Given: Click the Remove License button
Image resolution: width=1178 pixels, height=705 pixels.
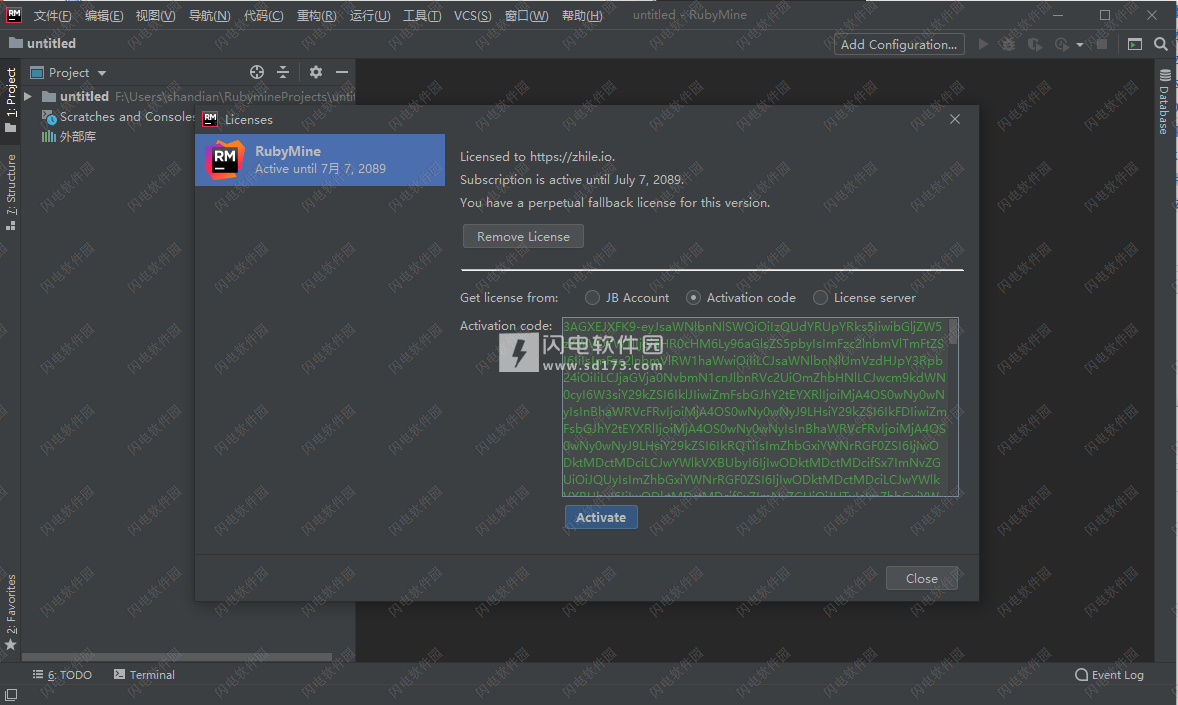Looking at the screenshot, I should coord(523,236).
